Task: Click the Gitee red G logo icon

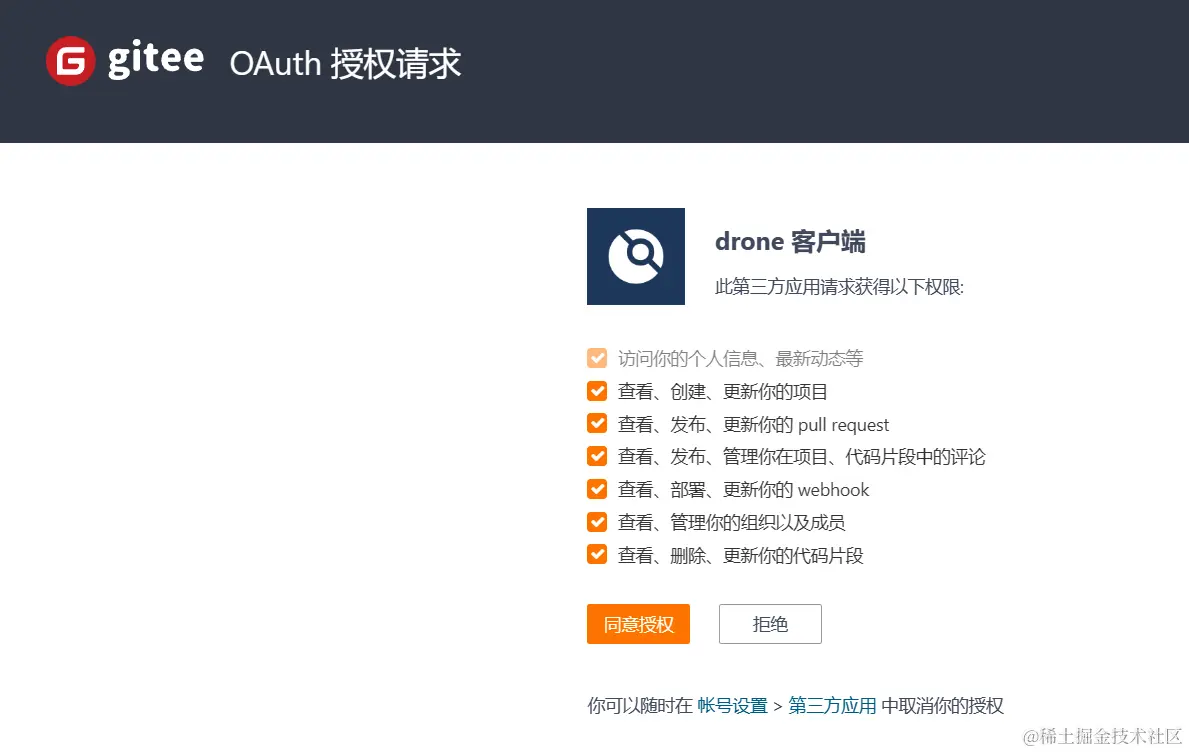Action: point(71,61)
